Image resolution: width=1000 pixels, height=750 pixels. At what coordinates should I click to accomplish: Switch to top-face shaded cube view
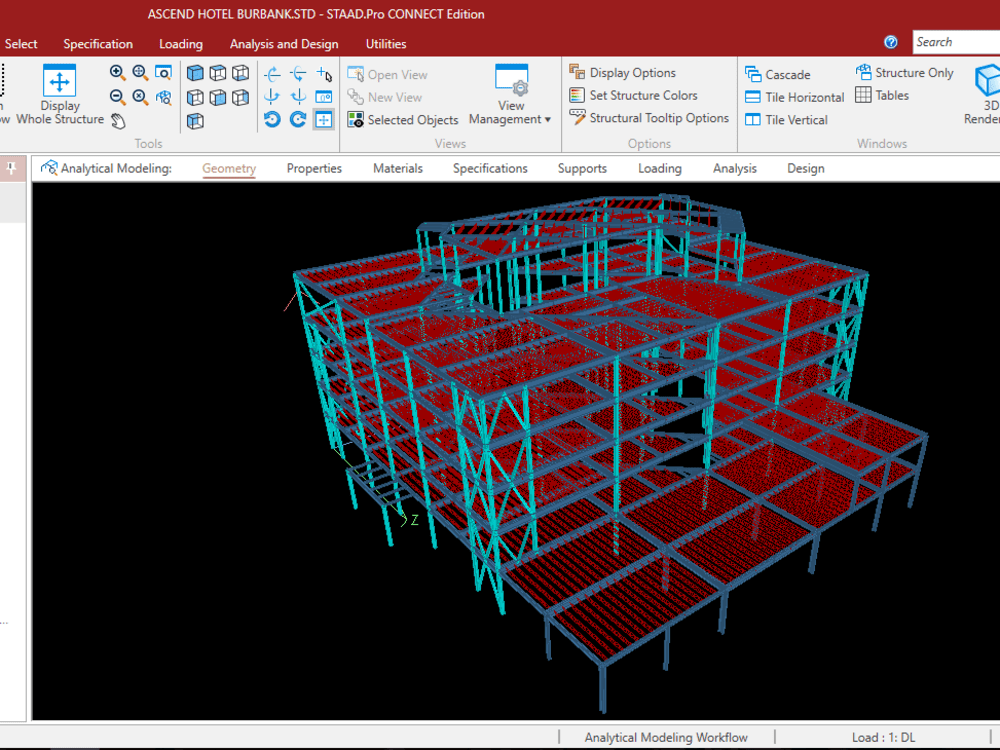click(218, 73)
